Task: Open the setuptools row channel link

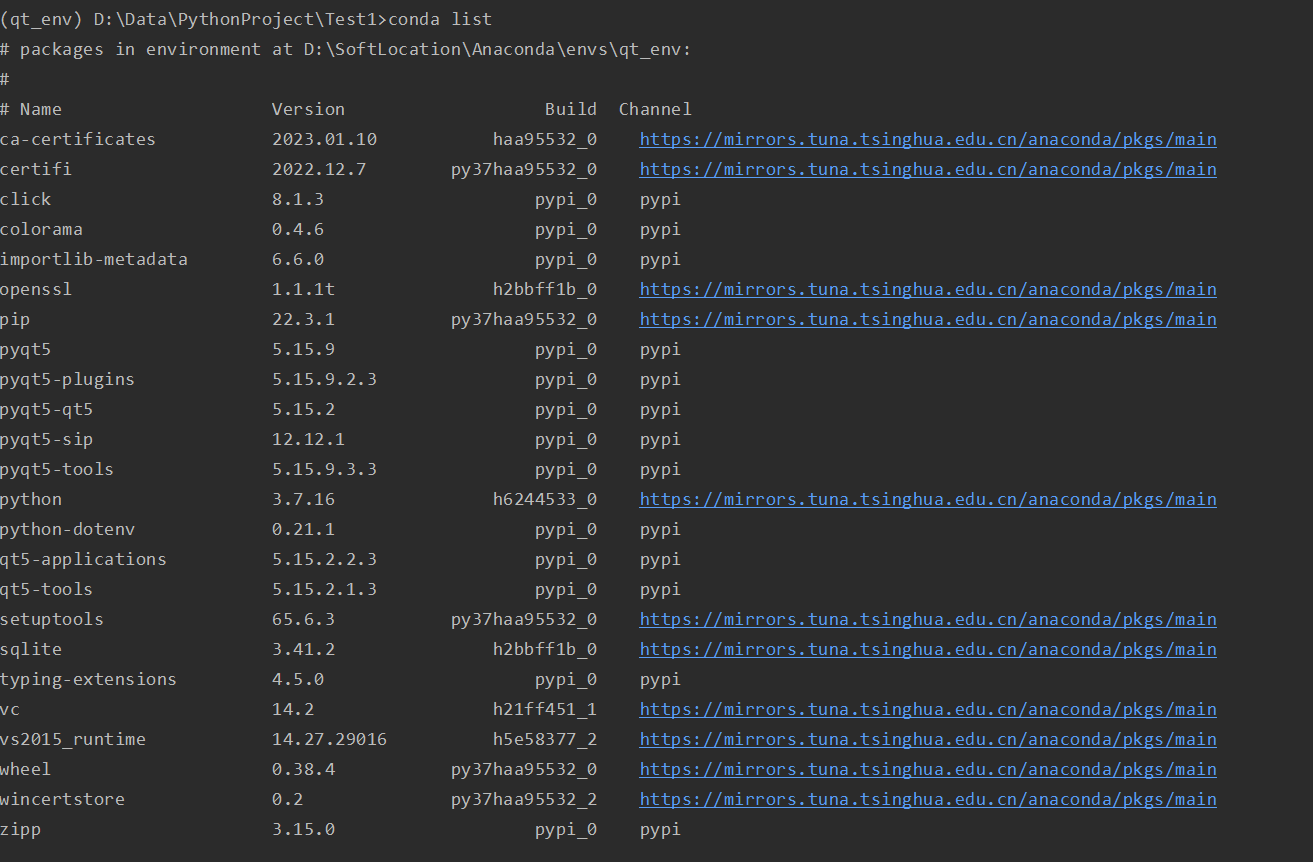Action: tap(928, 619)
